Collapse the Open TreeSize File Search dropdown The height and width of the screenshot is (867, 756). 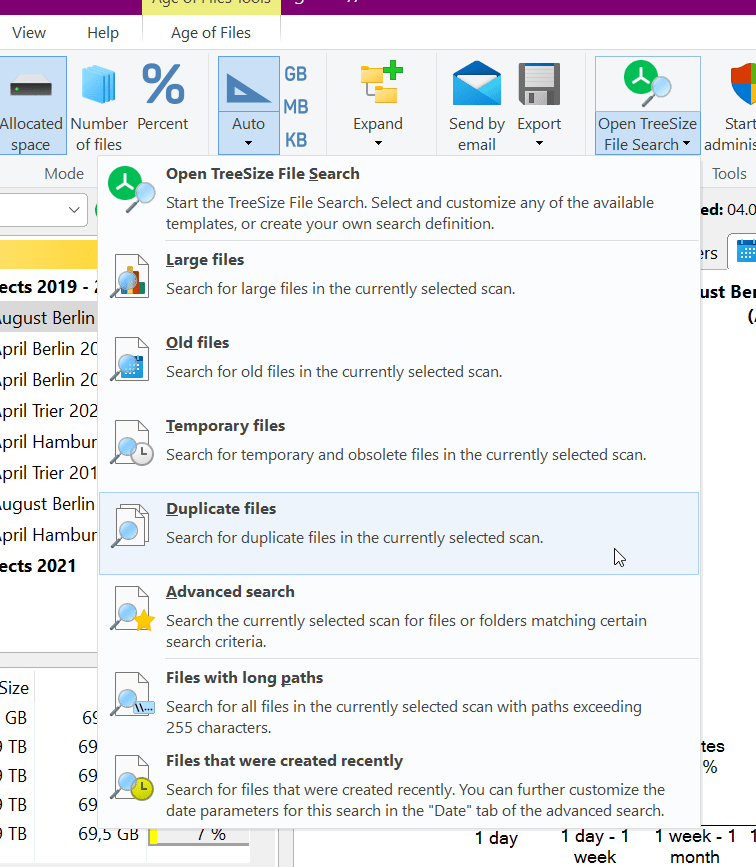pos(687,144)
